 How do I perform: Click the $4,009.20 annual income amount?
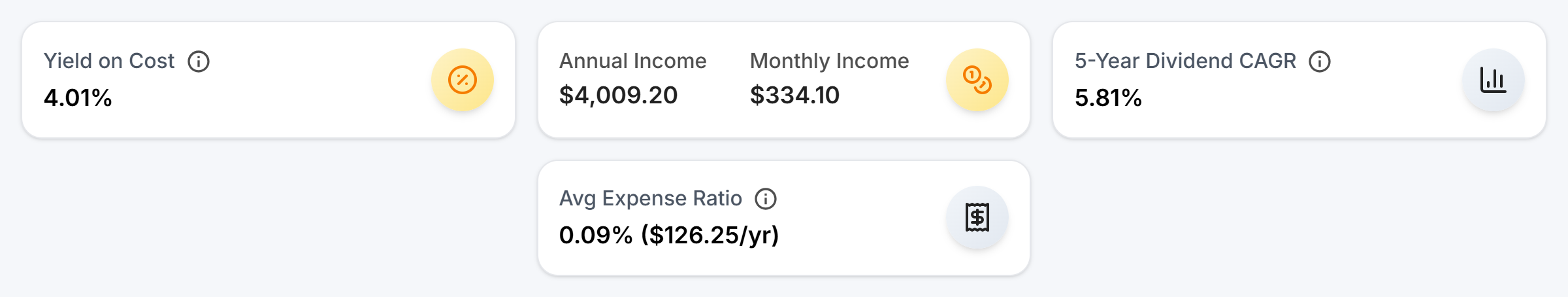618,96
